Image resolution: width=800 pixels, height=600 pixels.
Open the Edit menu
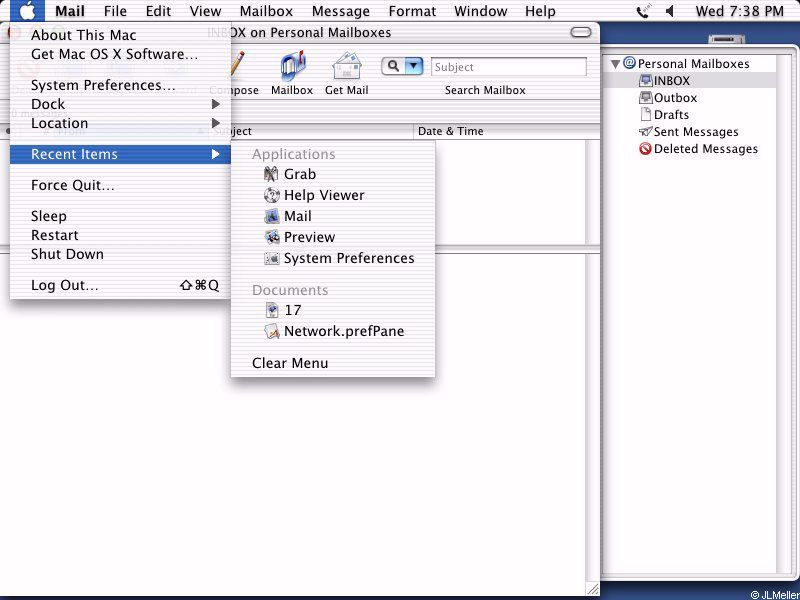tap(159, 11)
